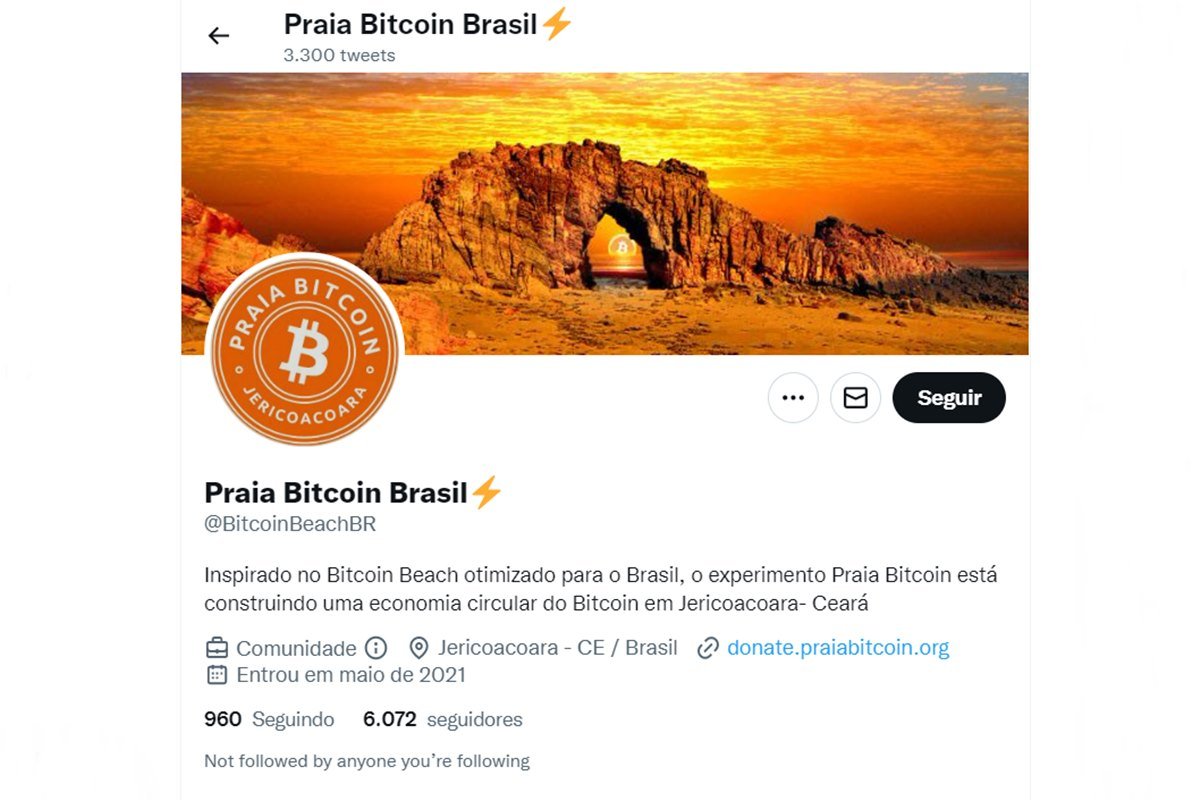The image size is (1200, 800).
Task: Click the location pin icon
Action: click(x=419, y=648)
